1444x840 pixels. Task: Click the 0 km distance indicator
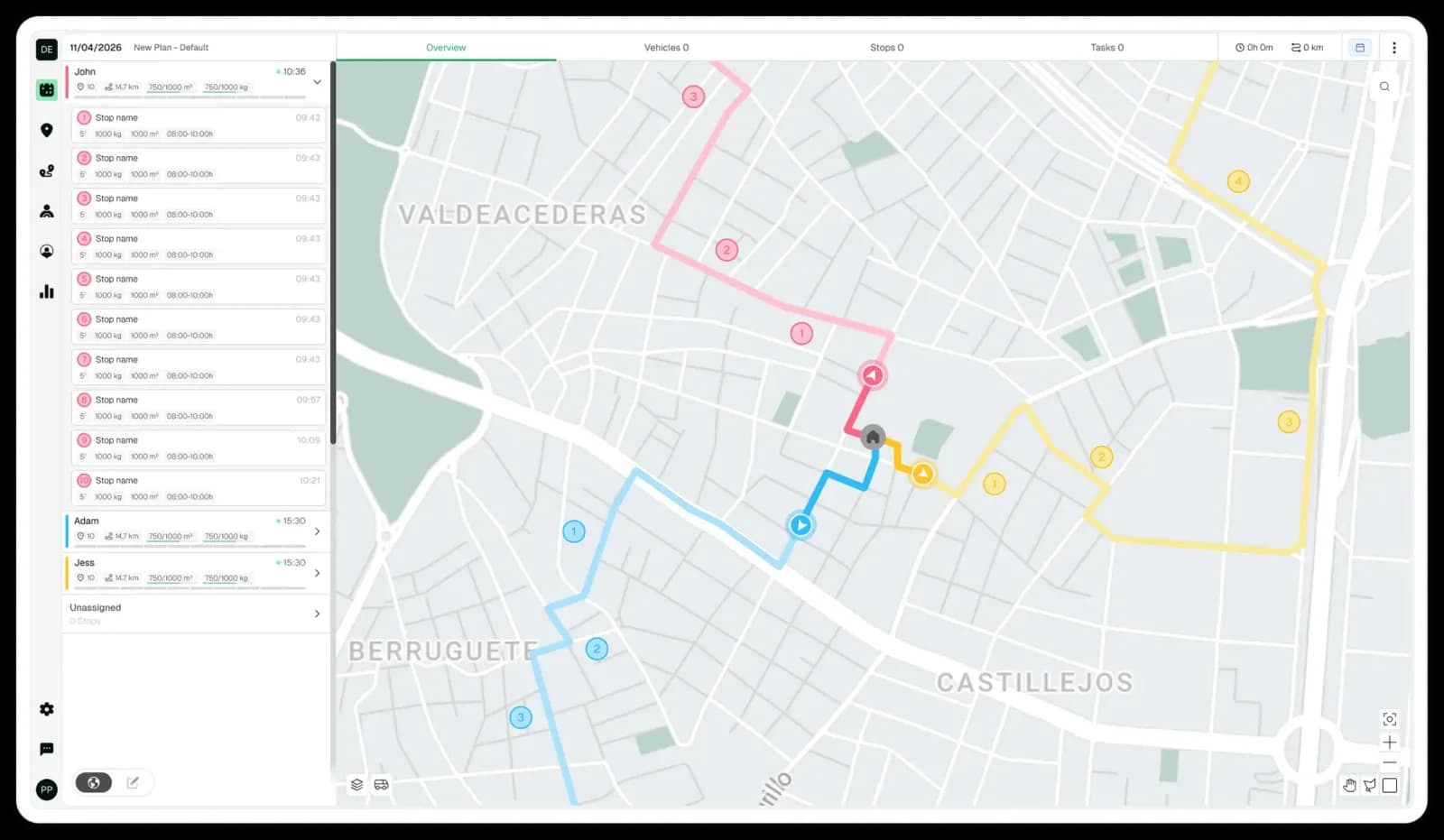pyautogui.click(x=1308, y=47)
